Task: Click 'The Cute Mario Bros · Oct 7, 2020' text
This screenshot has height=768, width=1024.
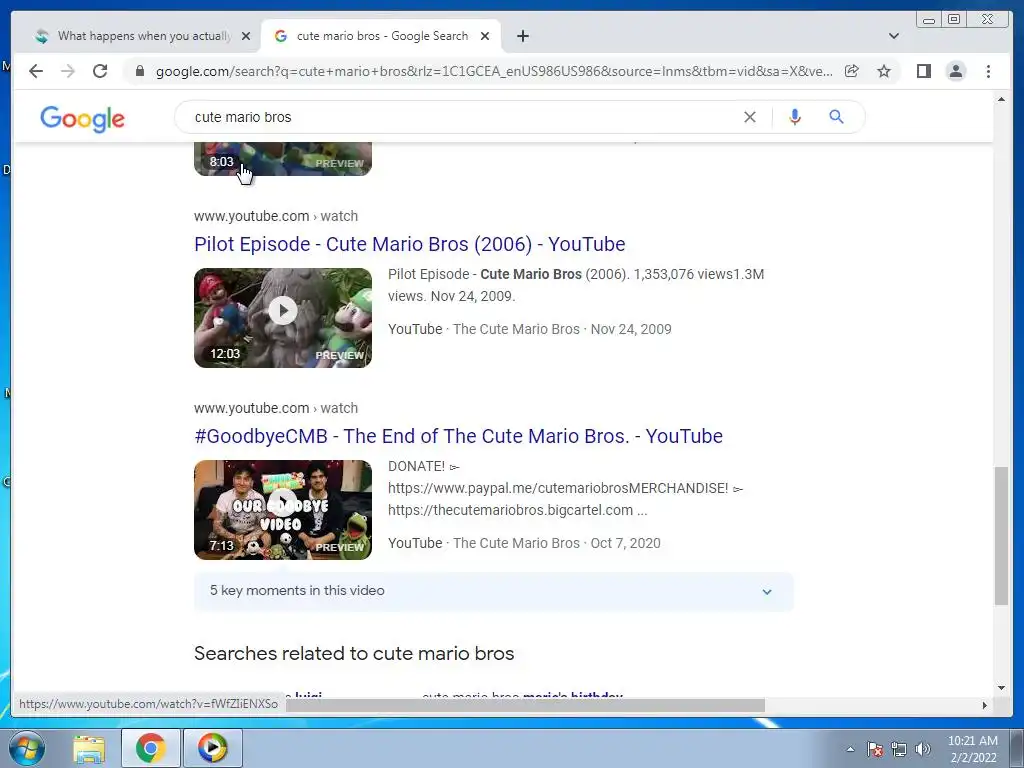Action: (x=556, y=543)
